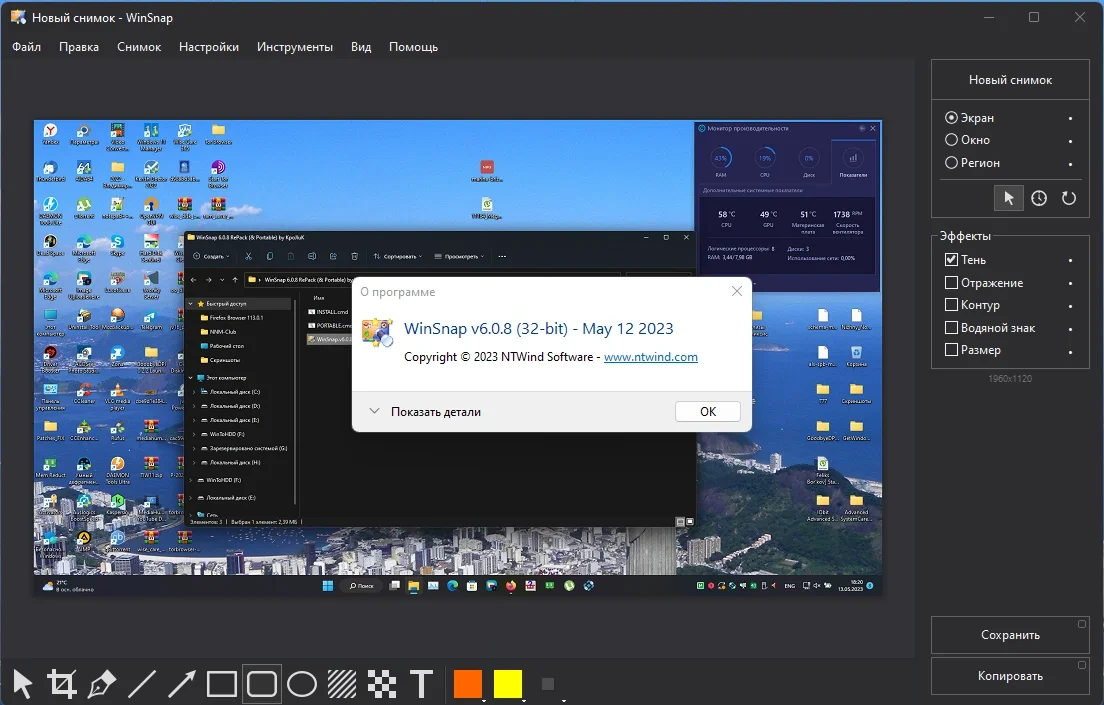The height and width of the screenshot is (705, 1104).
Task: Open options square on Сохранить button corner
Action: point(1081,624)
